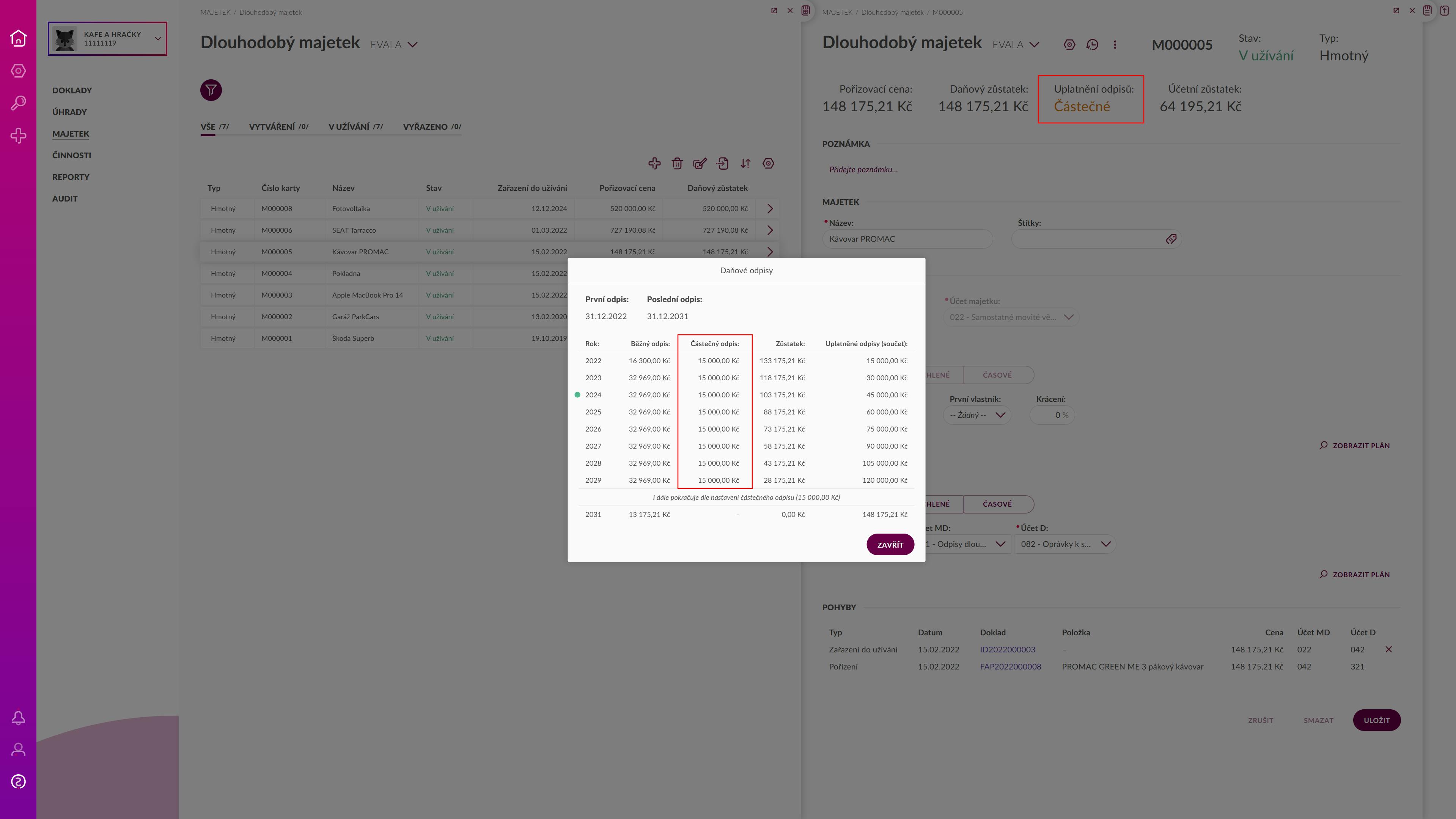This screenshot has width=1456, height=819.
Task: Open the history clock icon in the detail header
Action: pyautogui.click(x=1092, y=45)
